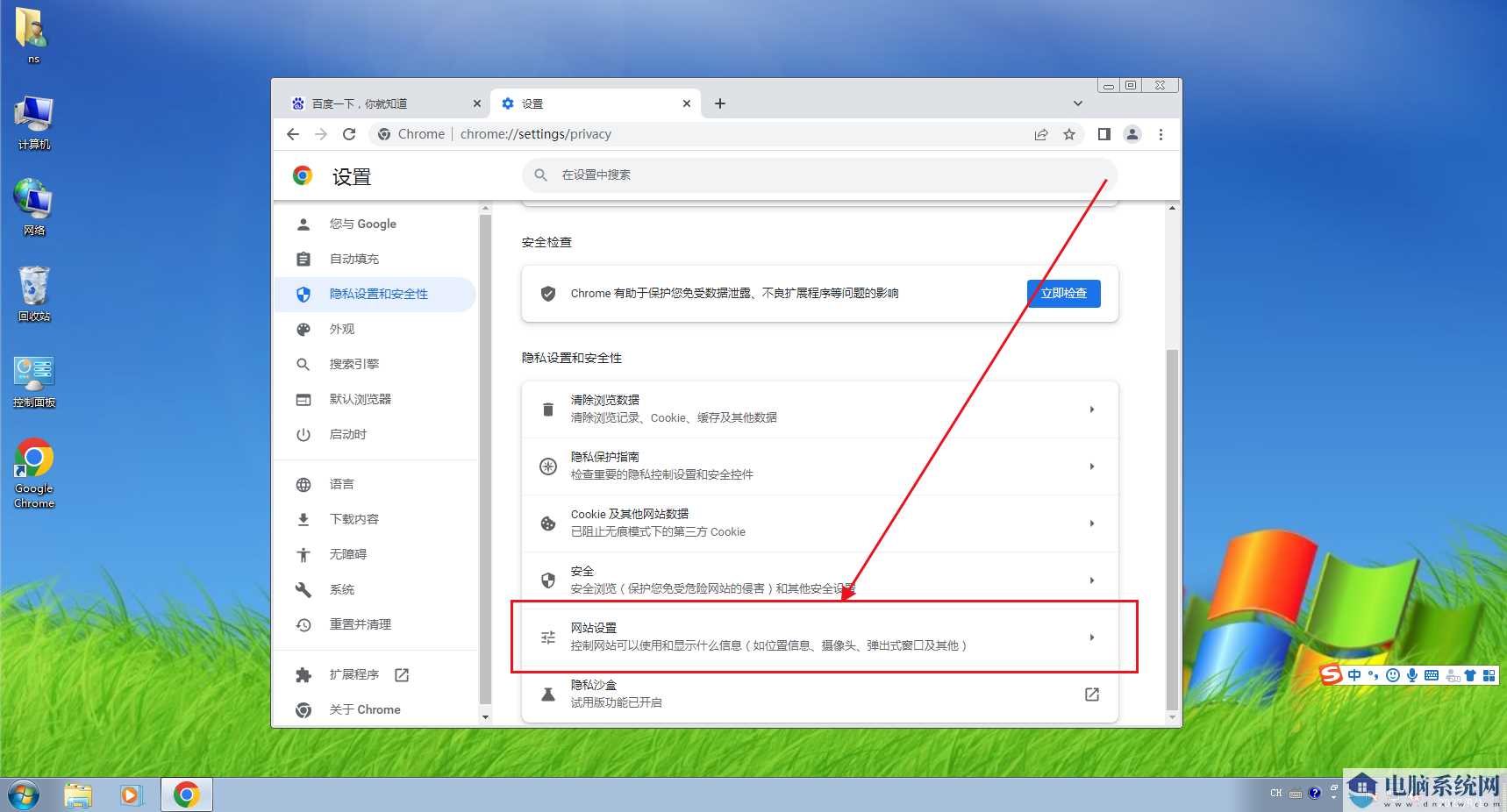1507x812 pixels.
Task: Open 外观 settings section
Action: tap(375, 330)
